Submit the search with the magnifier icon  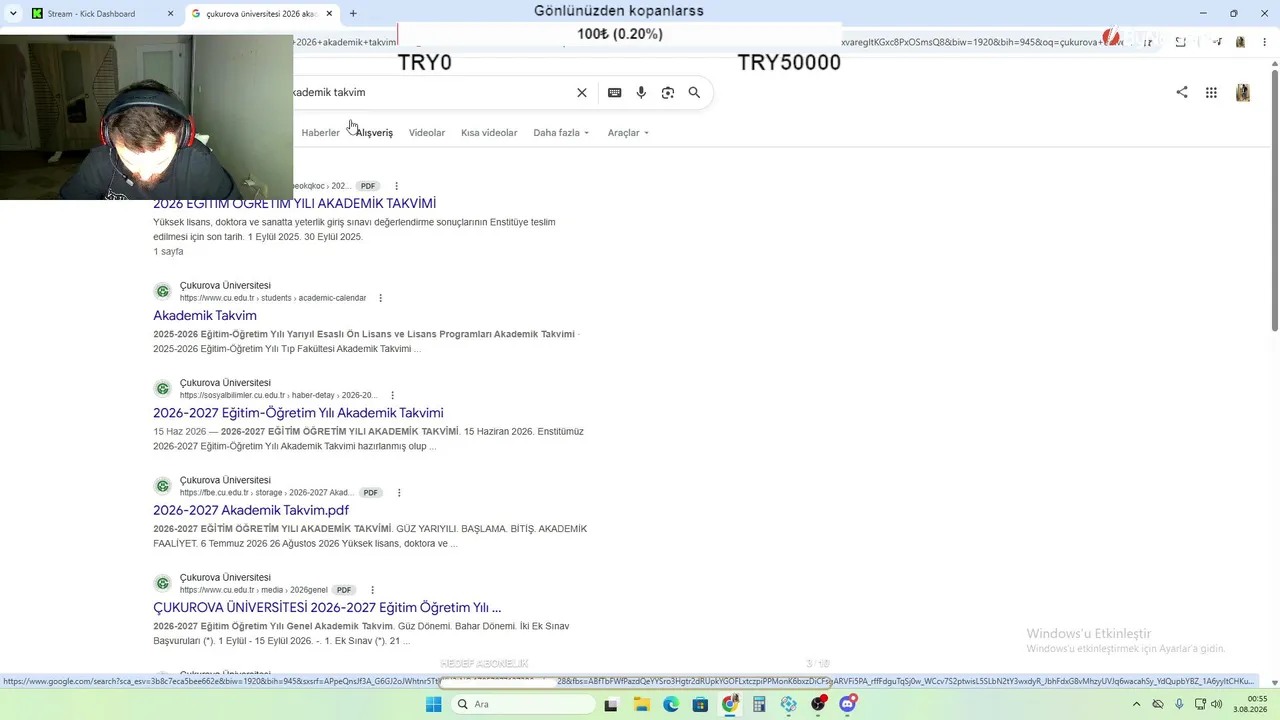pos(694,93)
